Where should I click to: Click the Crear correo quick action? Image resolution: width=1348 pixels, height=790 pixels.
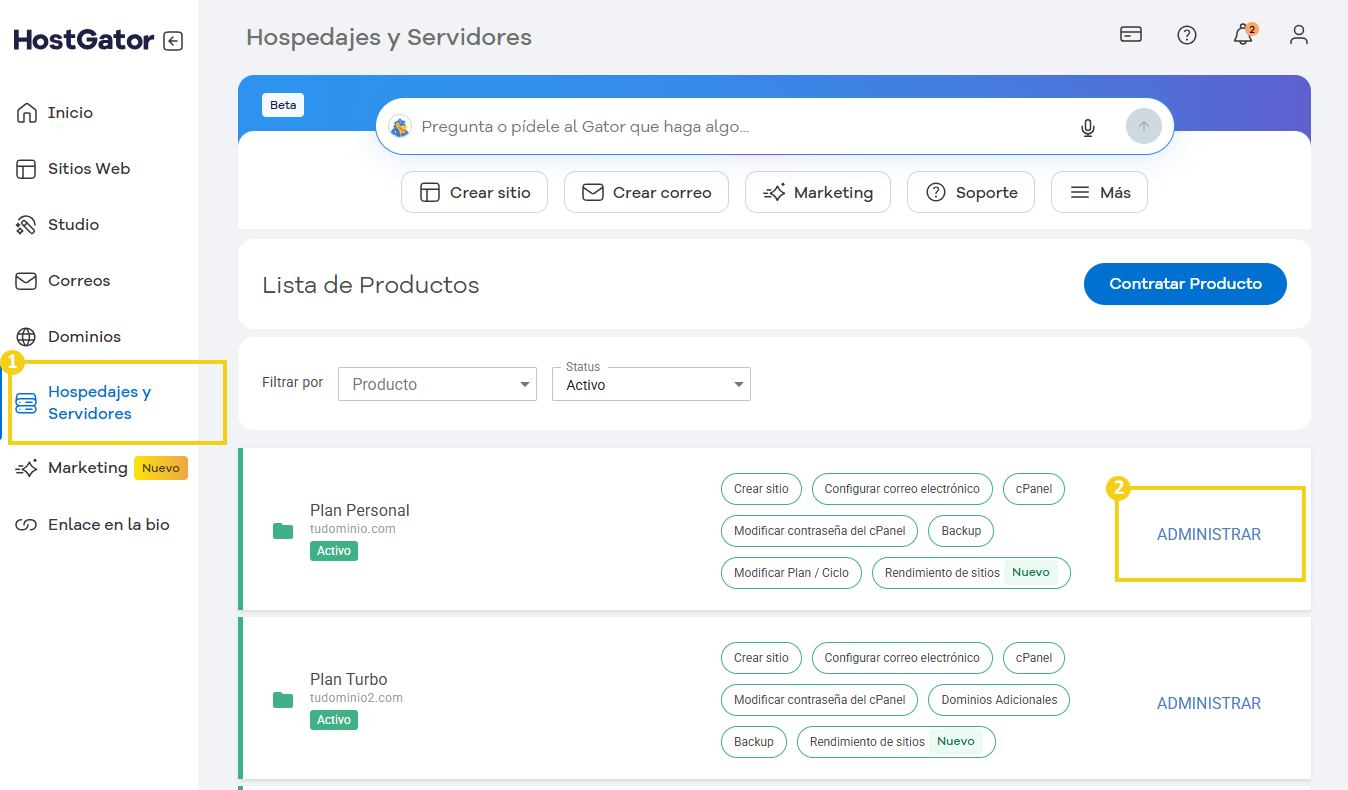[646, 192]
